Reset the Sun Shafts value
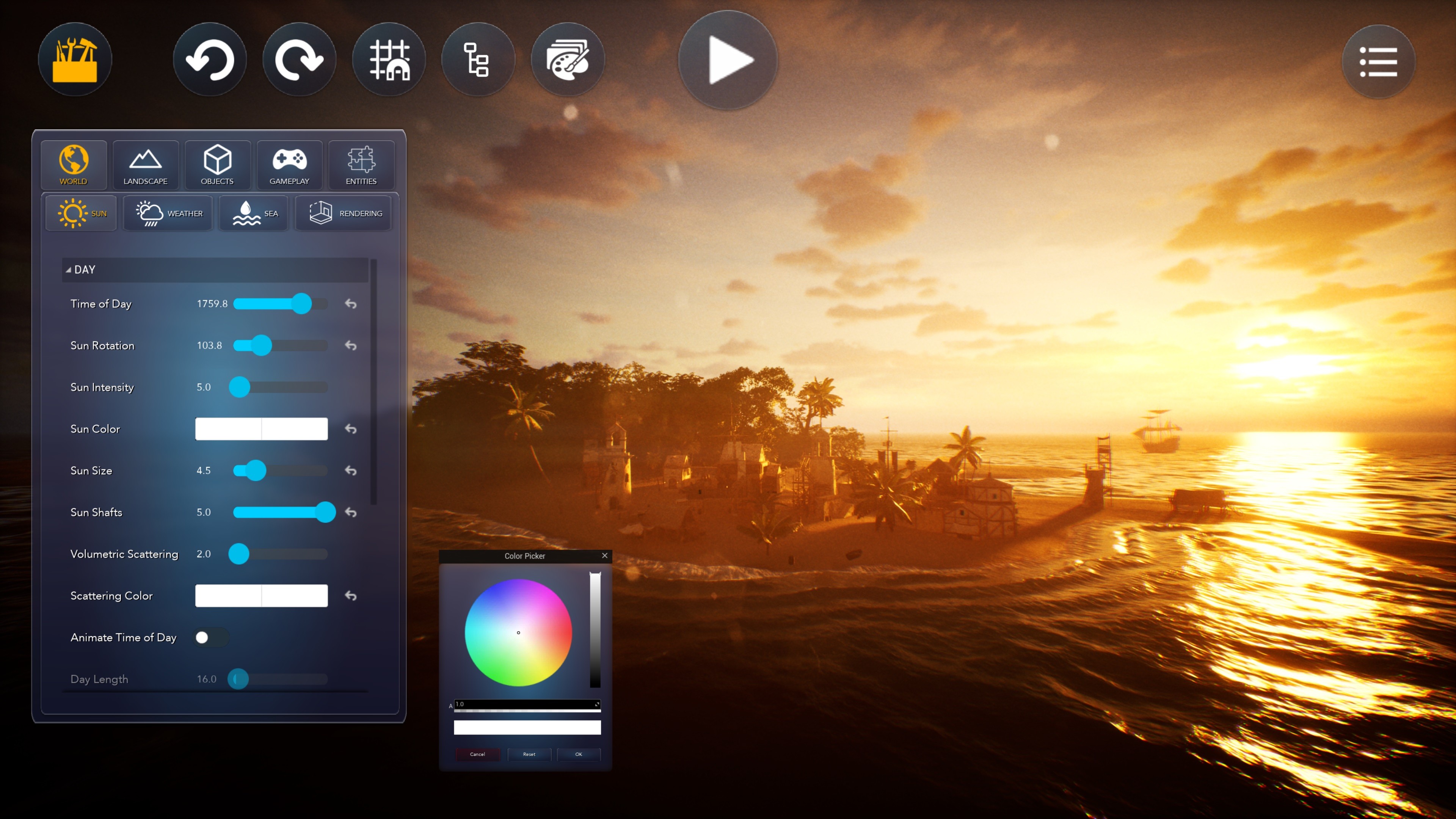The width and height of the screenshot is (1456, 819). click(x=350, y=513)
